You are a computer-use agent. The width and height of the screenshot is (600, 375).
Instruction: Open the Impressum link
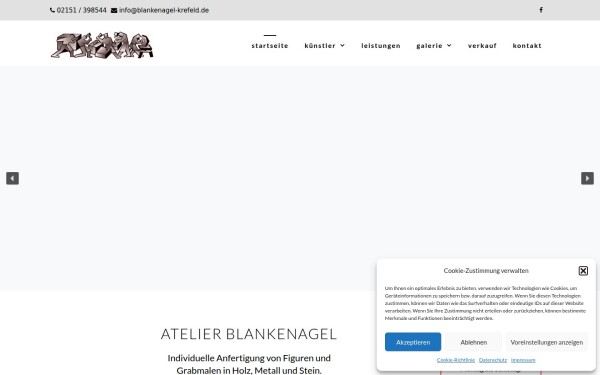[x=523, y=360]
